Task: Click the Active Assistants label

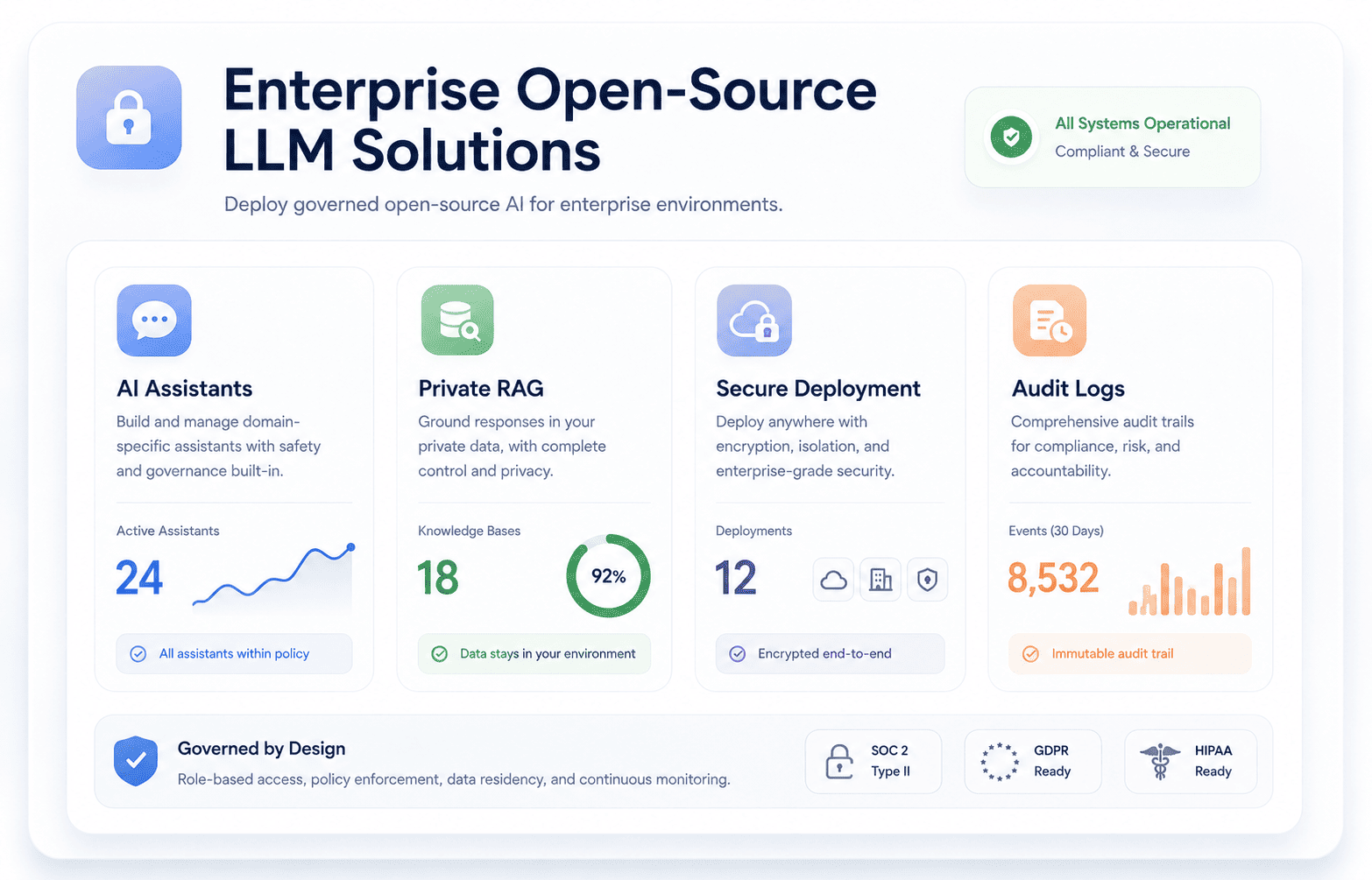Action: 168,531
